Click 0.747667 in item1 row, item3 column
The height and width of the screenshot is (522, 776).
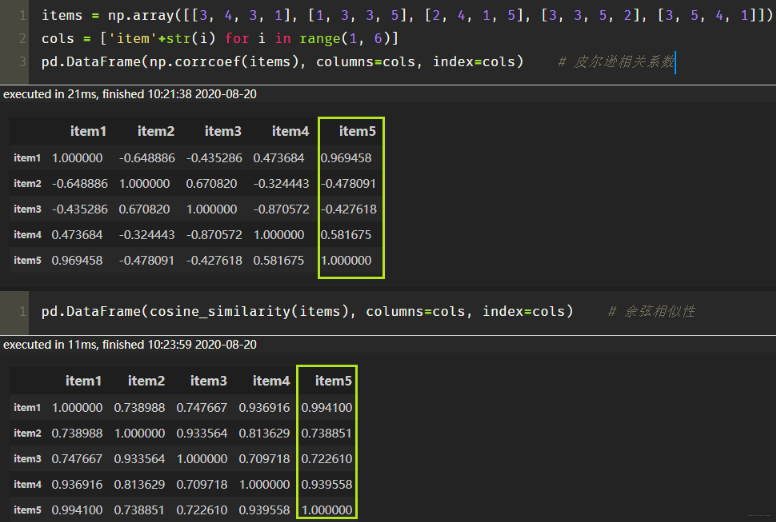point(202,407)
